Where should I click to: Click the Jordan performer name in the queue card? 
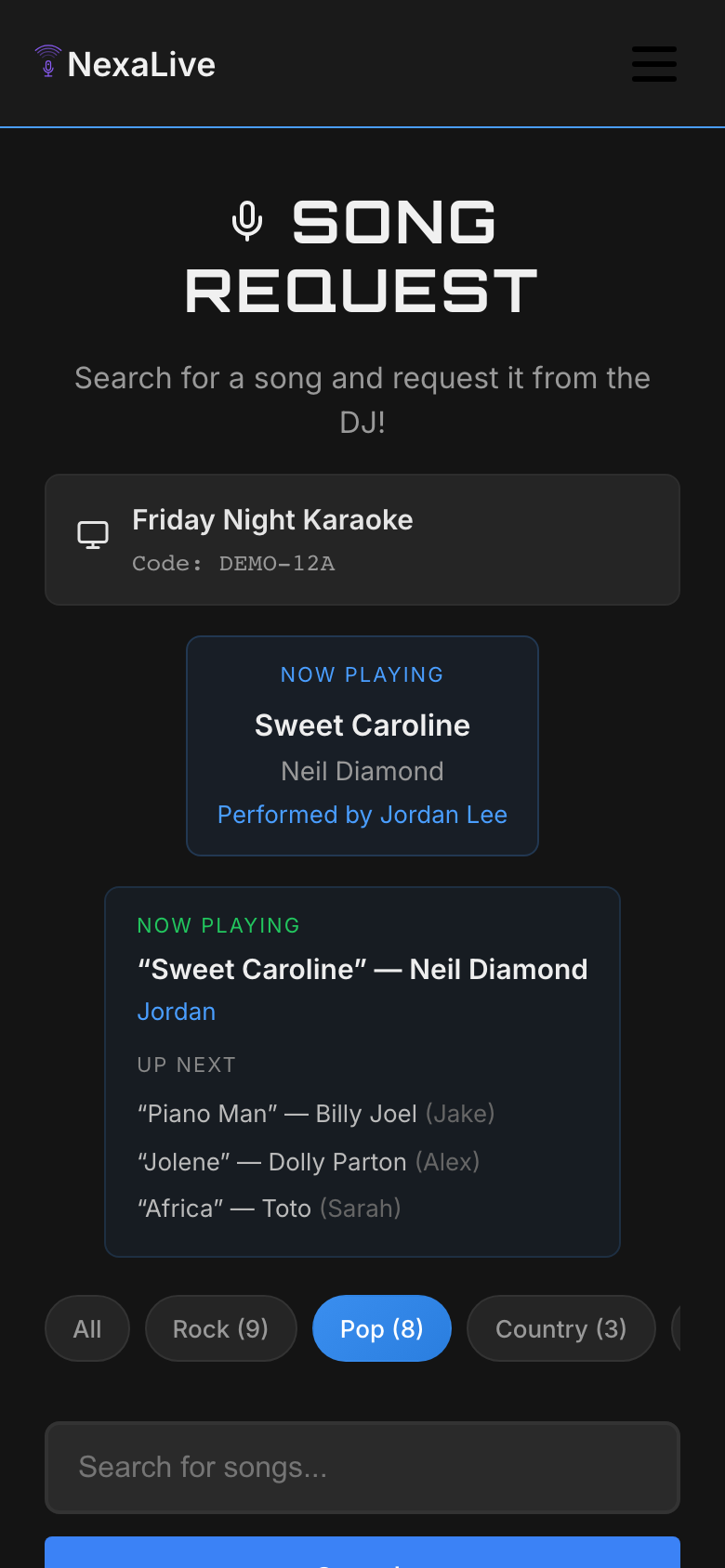[x=177, y=1012]
